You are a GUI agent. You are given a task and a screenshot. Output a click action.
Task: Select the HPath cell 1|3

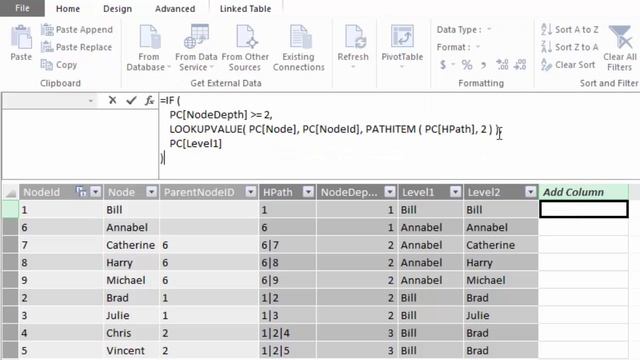287,316
